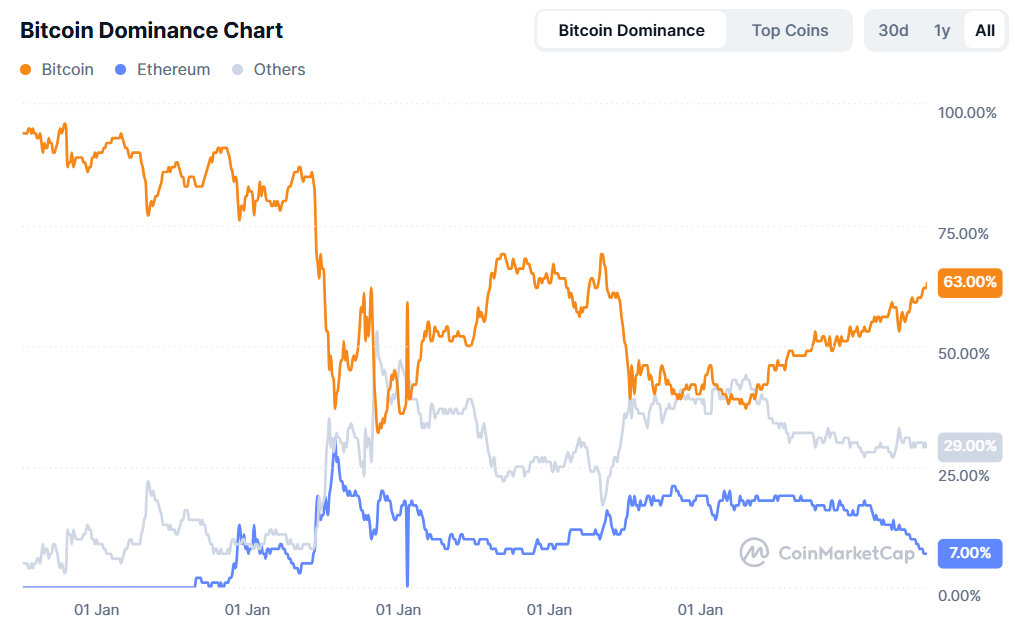Click the Bitcoin Dominance Chart title
Screen dimensions: 1015x631
(x=151, y=30)
